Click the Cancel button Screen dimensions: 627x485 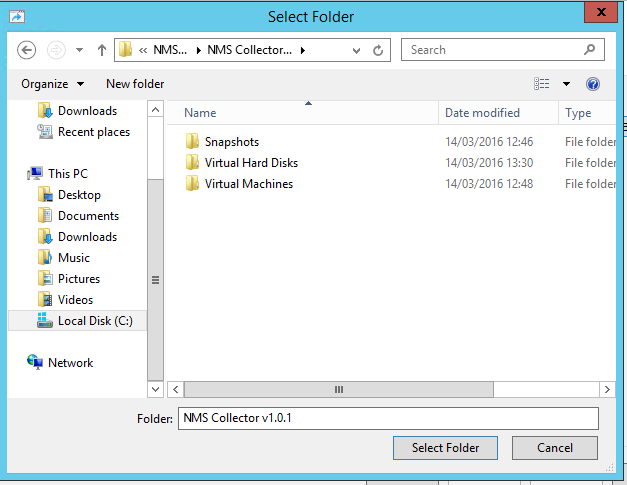tap(555, 448)
